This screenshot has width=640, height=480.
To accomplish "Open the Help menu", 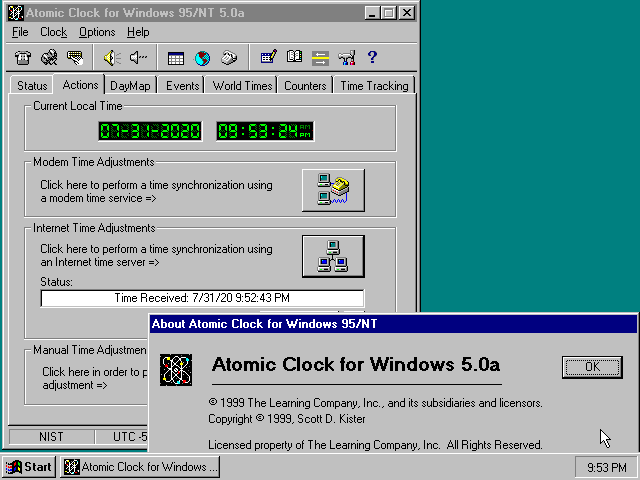I will click(x=138, y=32).
